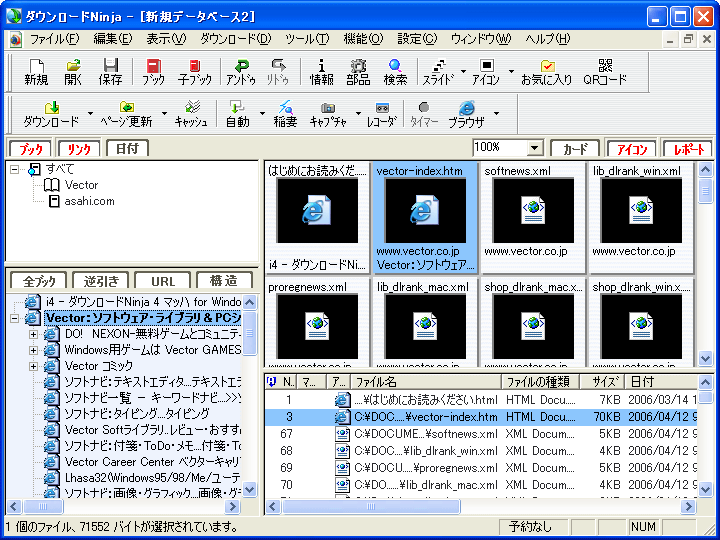Viewport: 720px width, 540px height.
Task: Open dropdown arrow beside ダウンロード button
Action: point(90,113)
